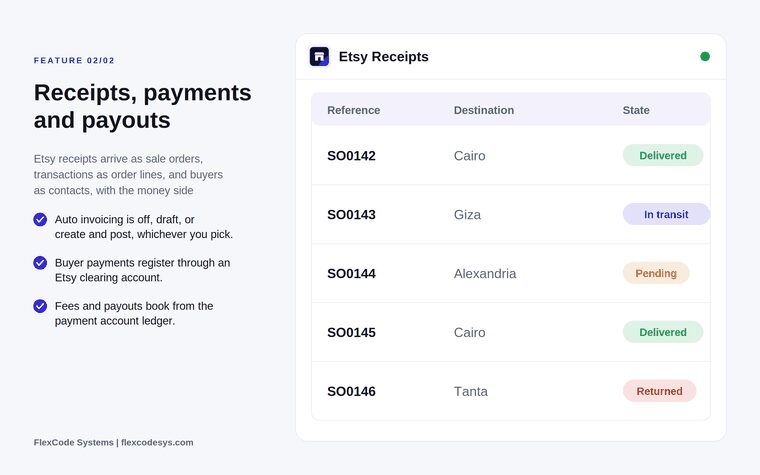Screen dimensions: 760x475
Task: Click the Tanta destination cell
Action: (471, 392)
